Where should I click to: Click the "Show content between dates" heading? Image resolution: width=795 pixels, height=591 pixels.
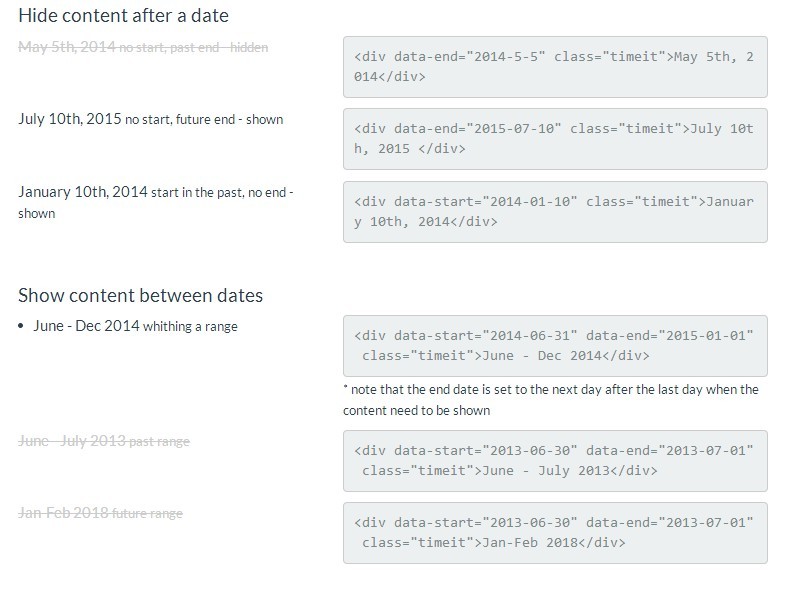(140, 295)
